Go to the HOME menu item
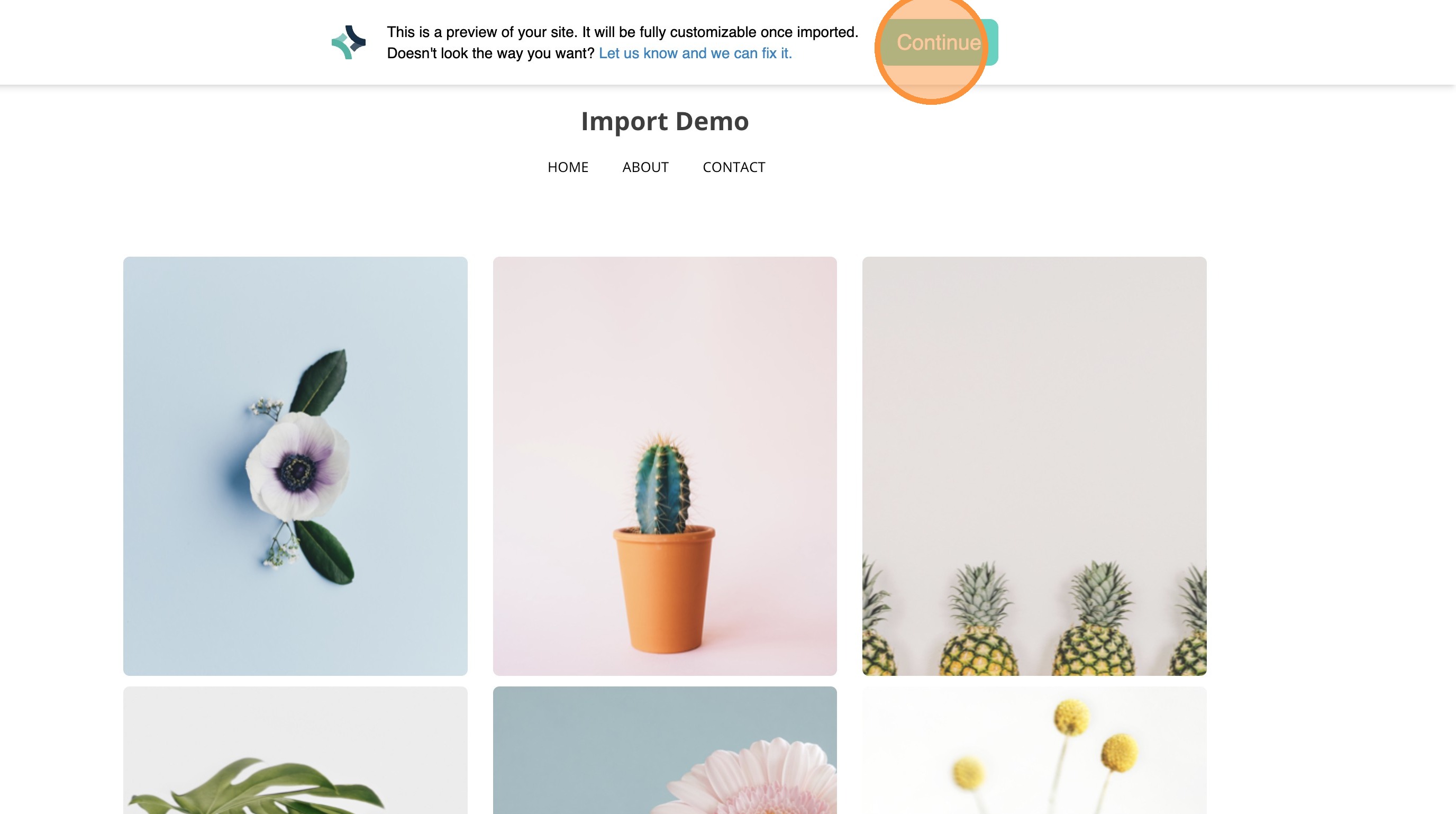1456x814 pixels. (568, 167)
